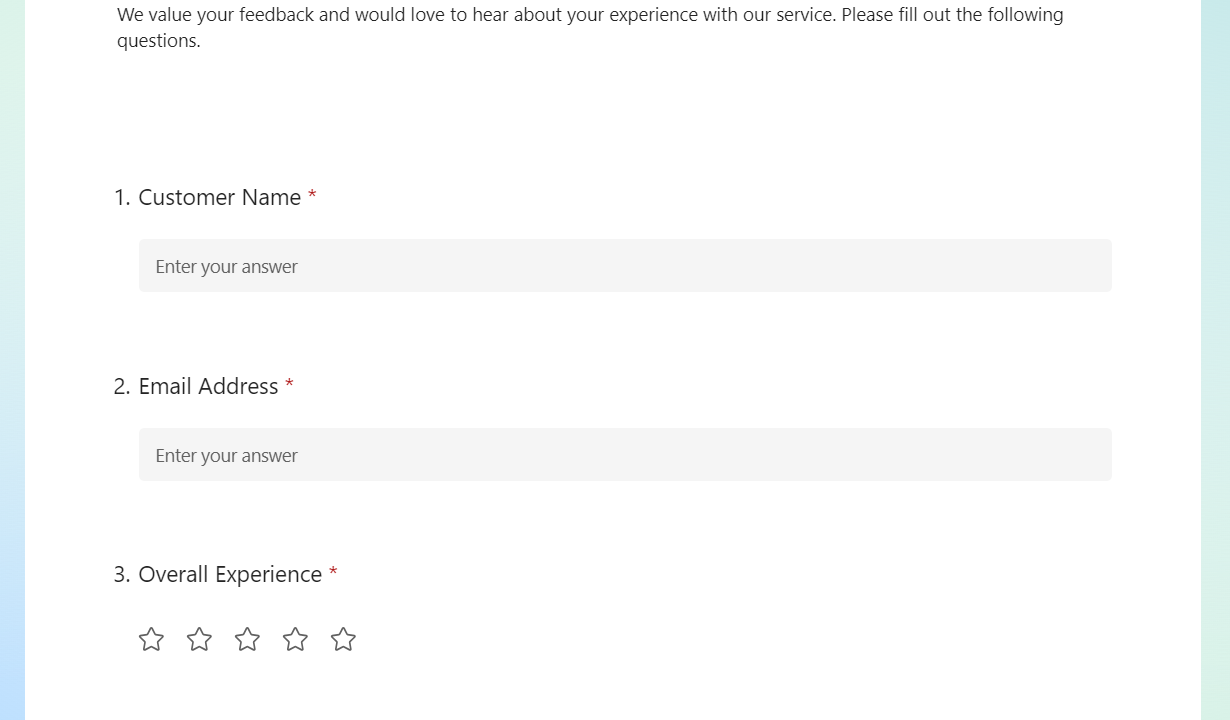Click question number "1." before Customer Name
The height and width of the screenshot is (720, 1230).
[122, 198]
